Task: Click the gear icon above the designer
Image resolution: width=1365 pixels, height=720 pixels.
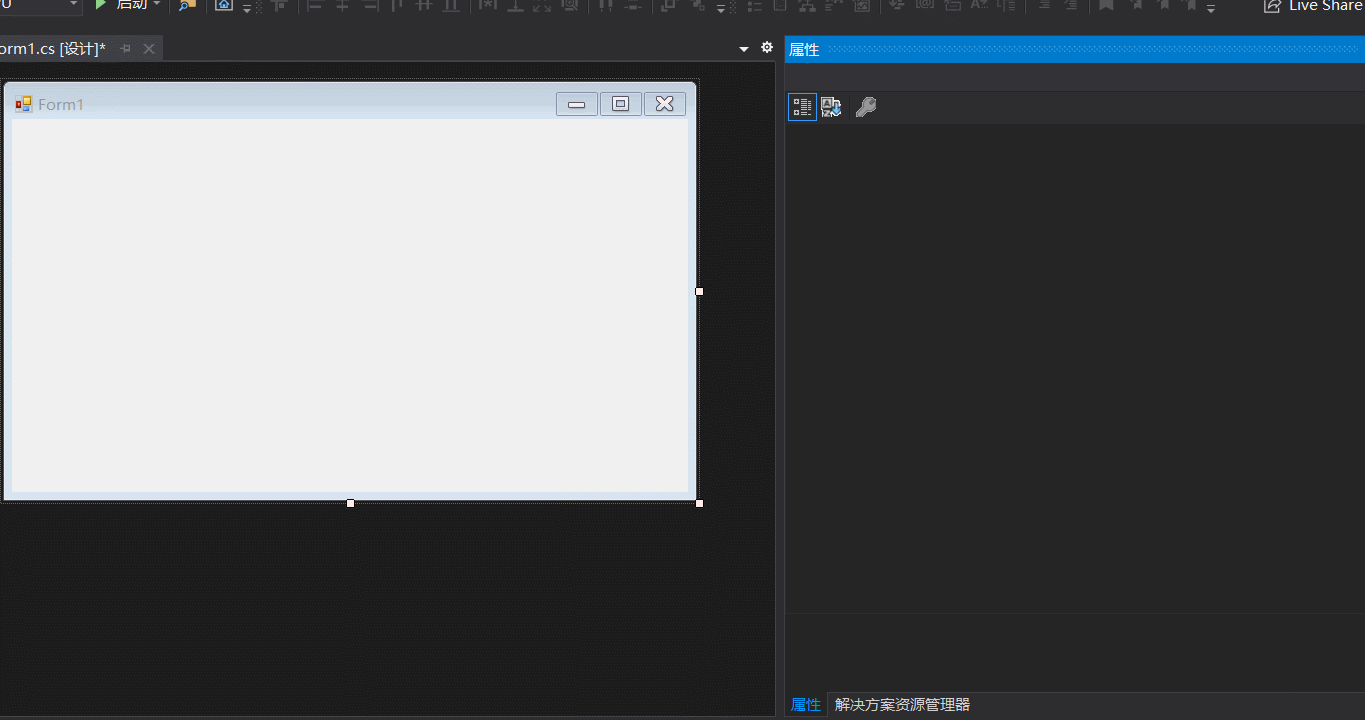Action: click(x=767, y=48)
